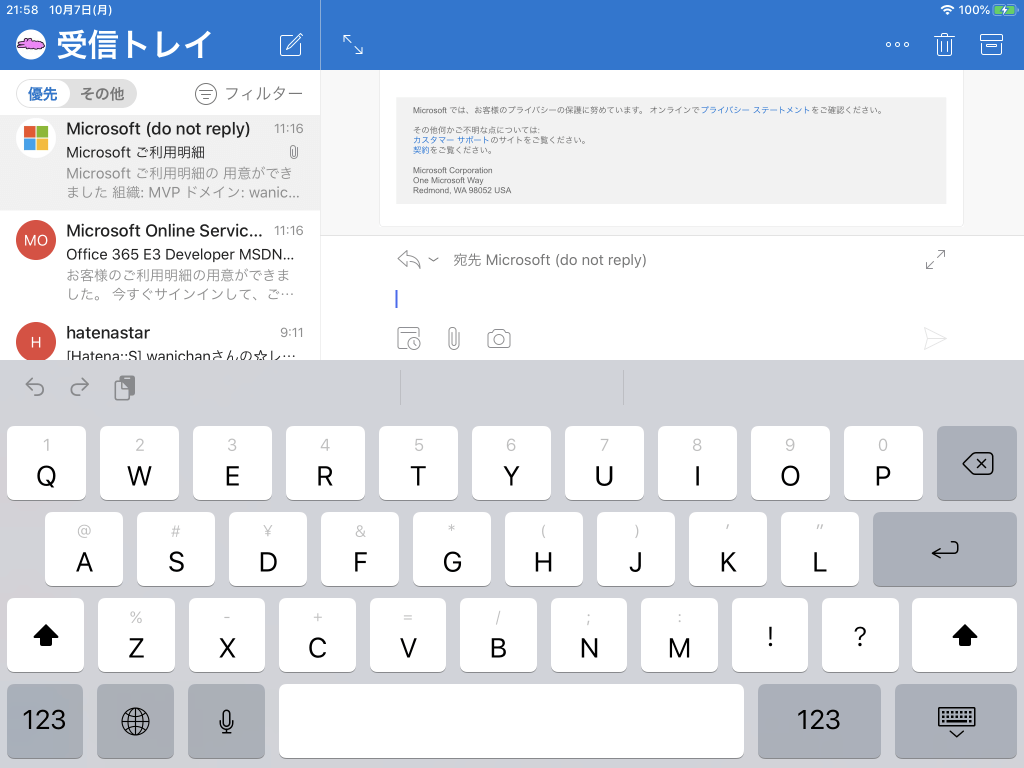Tap the M key
Screen dimensions: 1024x768
click(679, 635)
